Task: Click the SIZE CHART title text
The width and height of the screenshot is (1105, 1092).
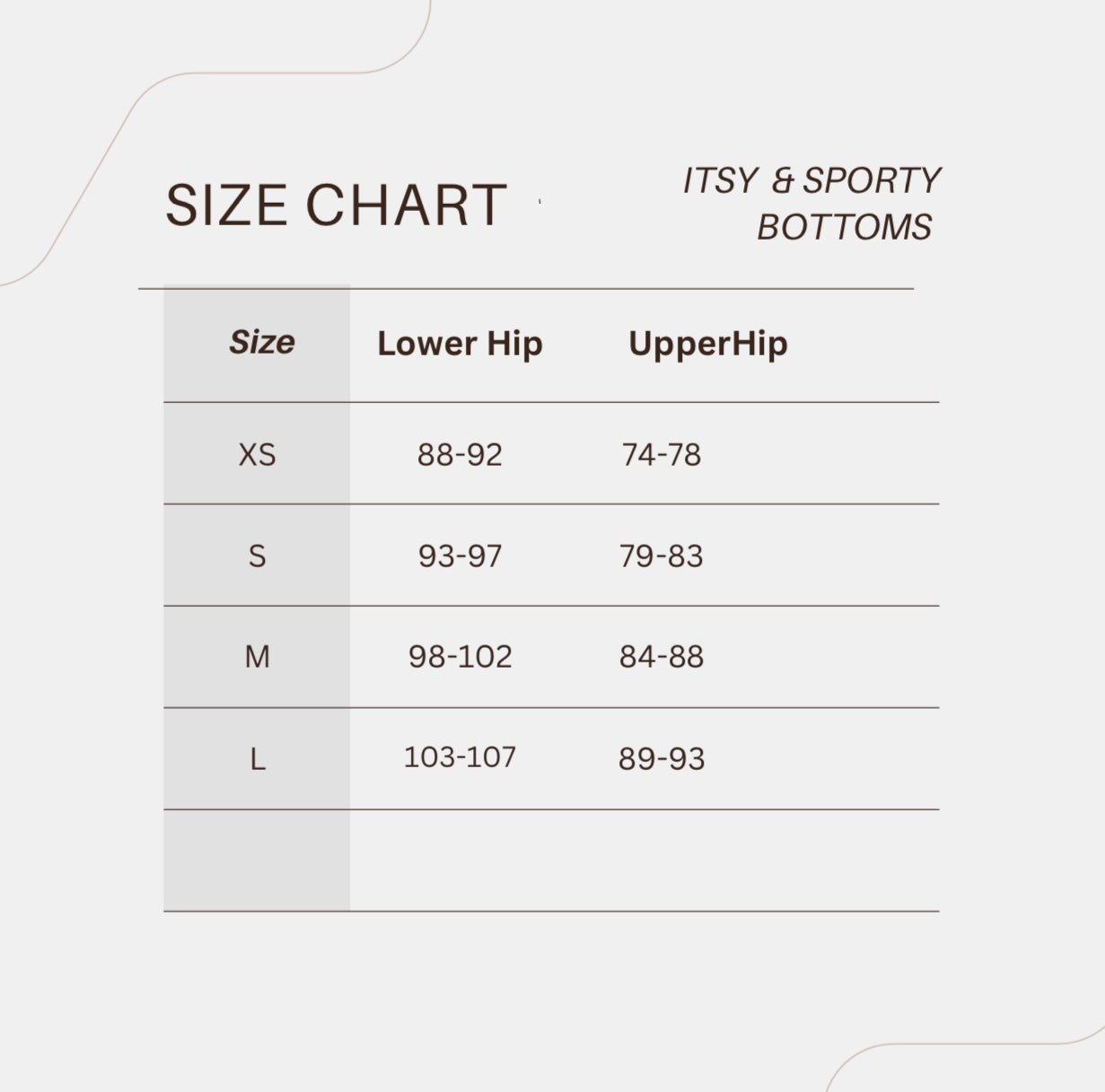Action: pos(336,205)
